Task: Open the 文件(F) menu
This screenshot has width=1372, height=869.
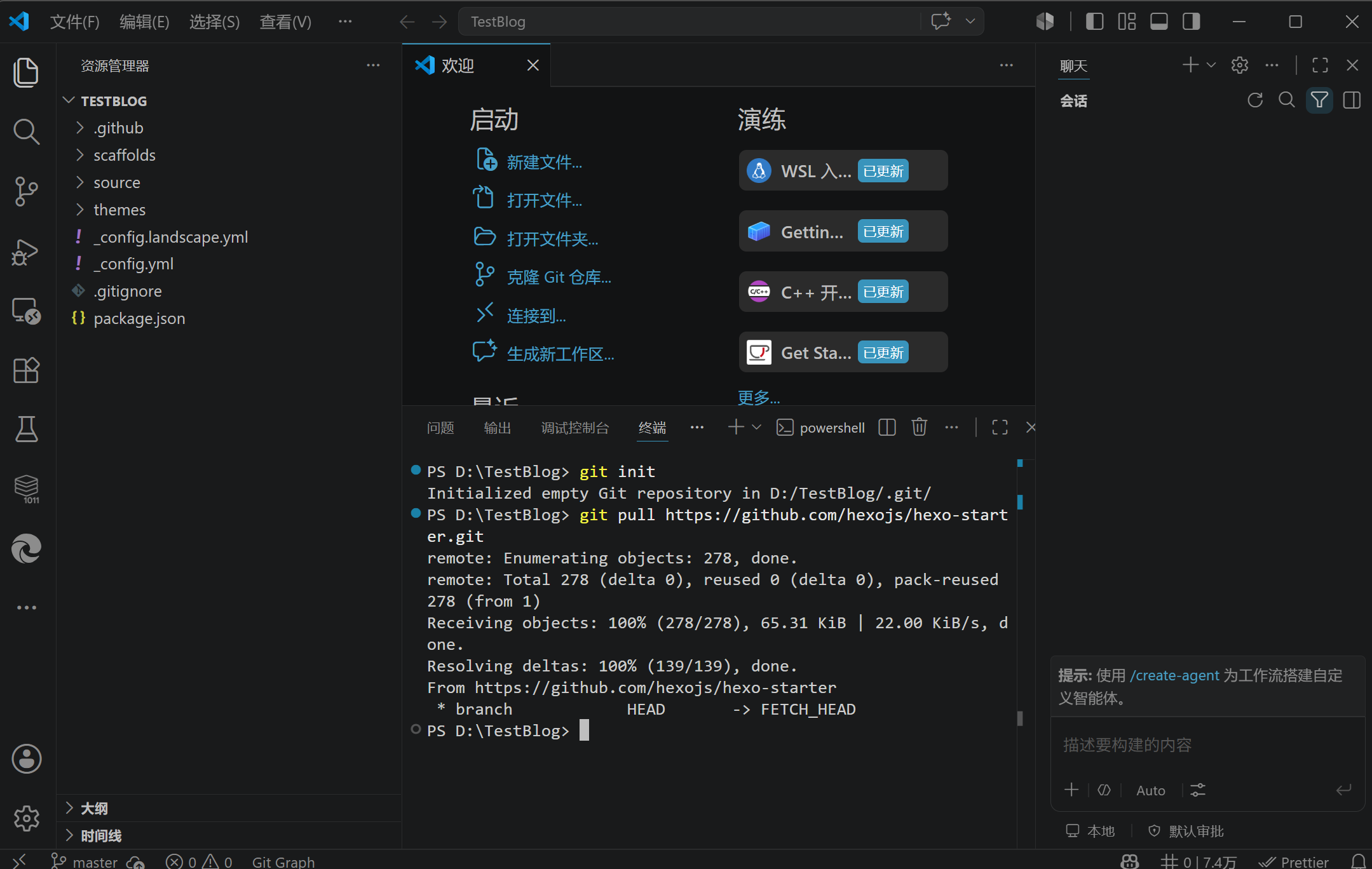Action: coord(74,22)
